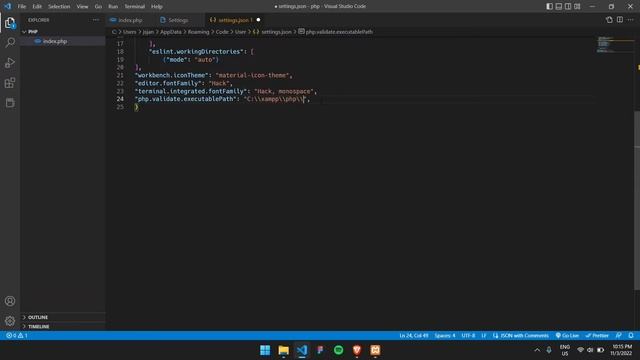Image resolution: width=640 pixels, height=360 pixels.
Task: Open the feedback icon in status bar
Action: [x=619, y=336]
